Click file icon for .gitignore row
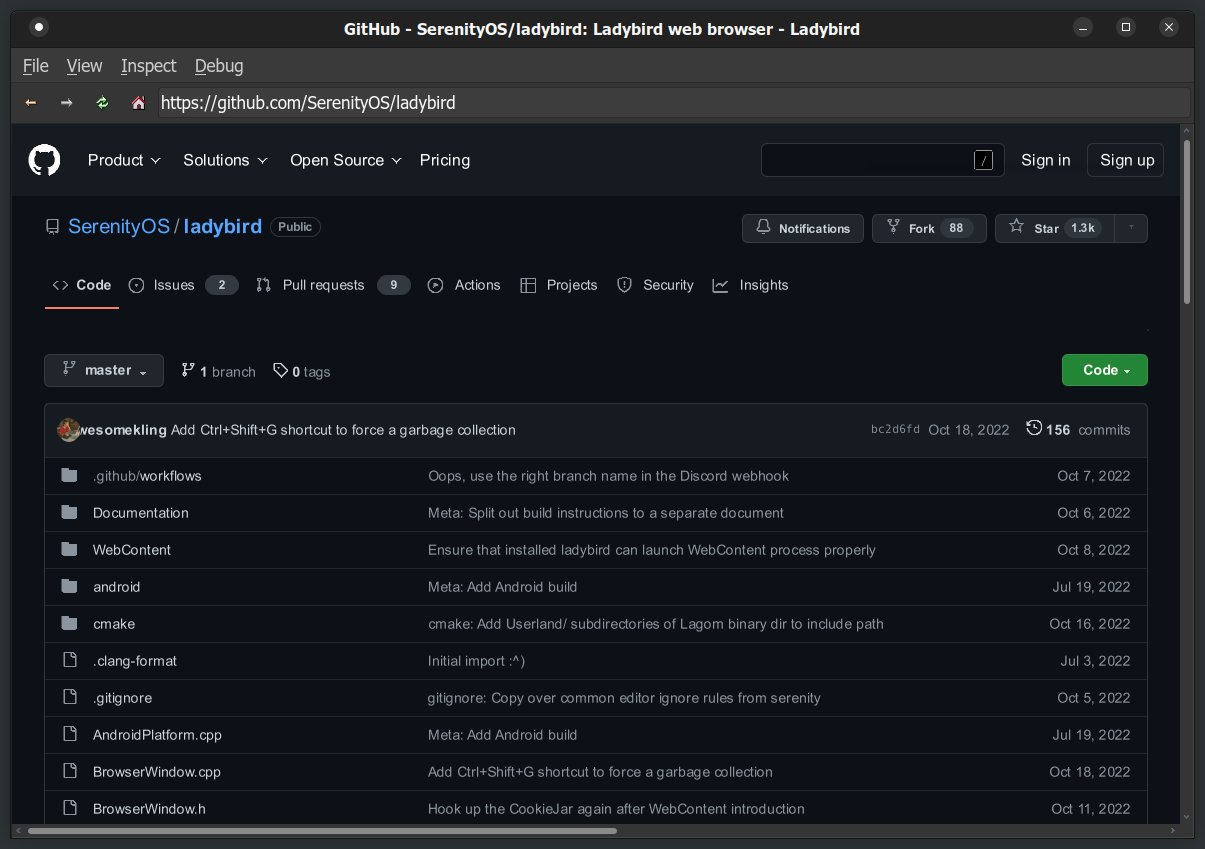 coord(69,697)
